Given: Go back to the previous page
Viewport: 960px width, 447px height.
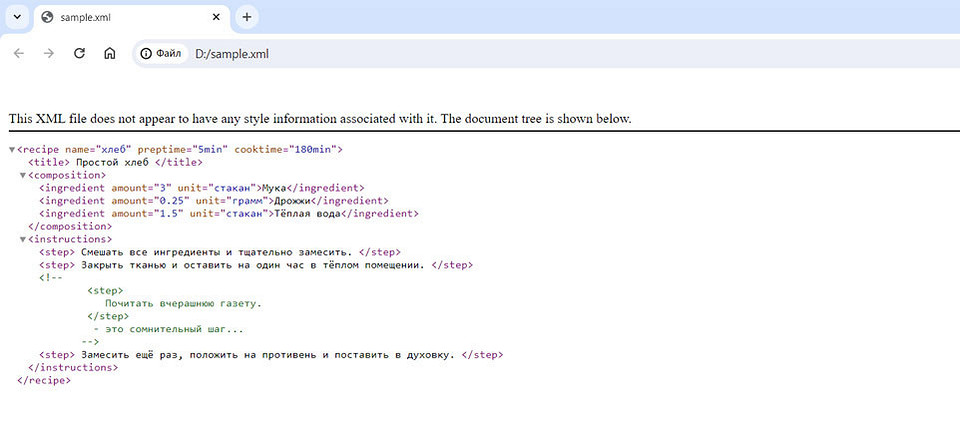Looking at the screenshot, I should coord(19,54).
